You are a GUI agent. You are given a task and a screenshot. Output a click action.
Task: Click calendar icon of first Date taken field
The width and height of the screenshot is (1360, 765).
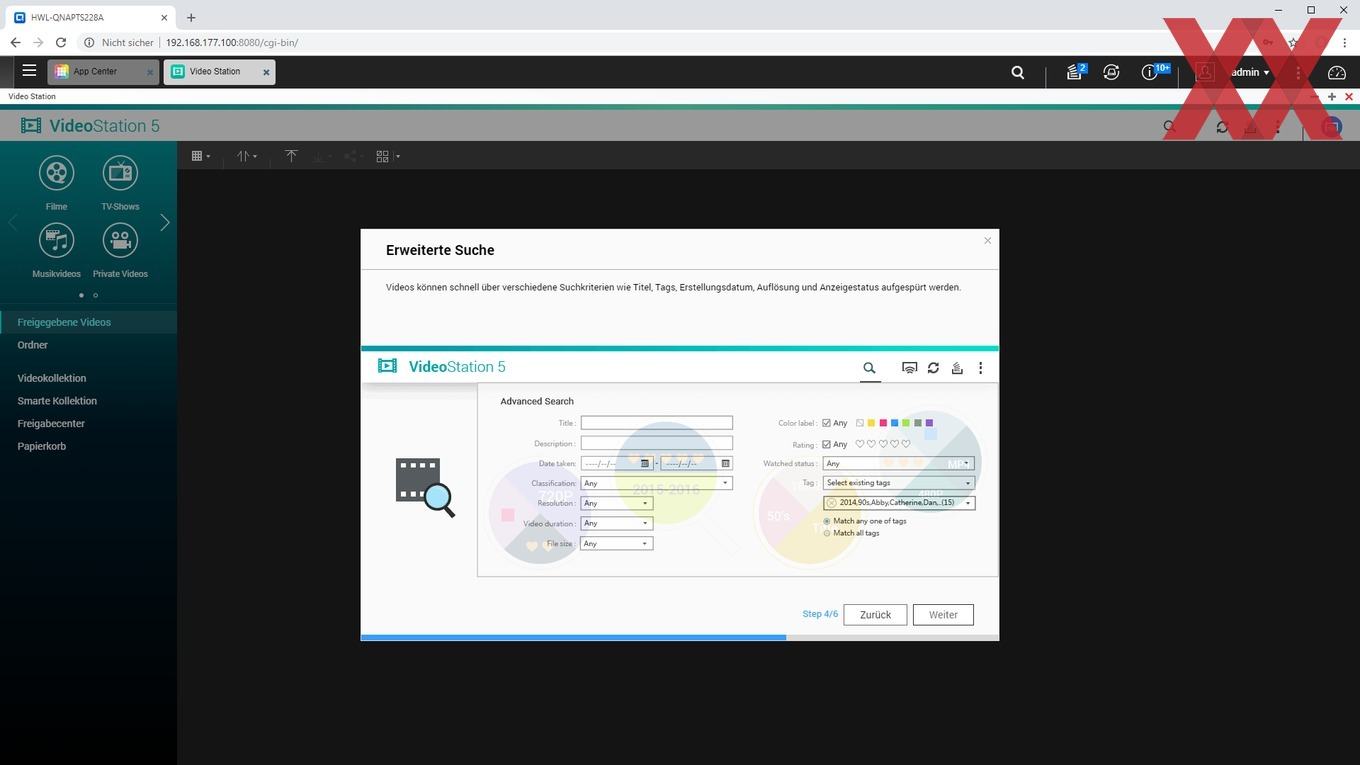click(646, 463)
